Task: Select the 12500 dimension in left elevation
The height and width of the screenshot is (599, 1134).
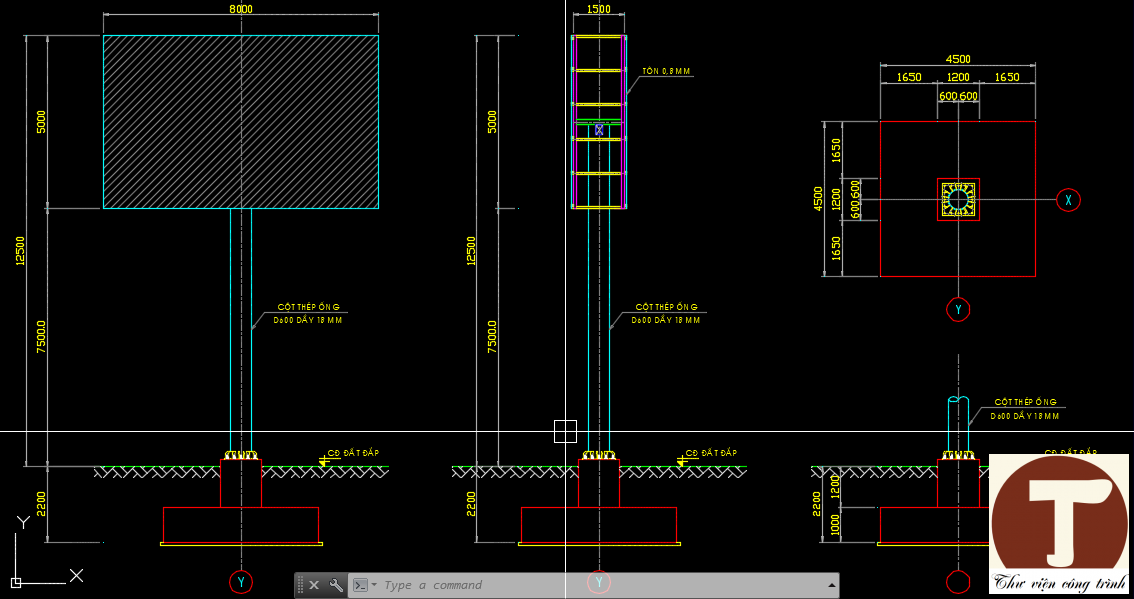Action: pyautogui.click(x=19, y=251)
